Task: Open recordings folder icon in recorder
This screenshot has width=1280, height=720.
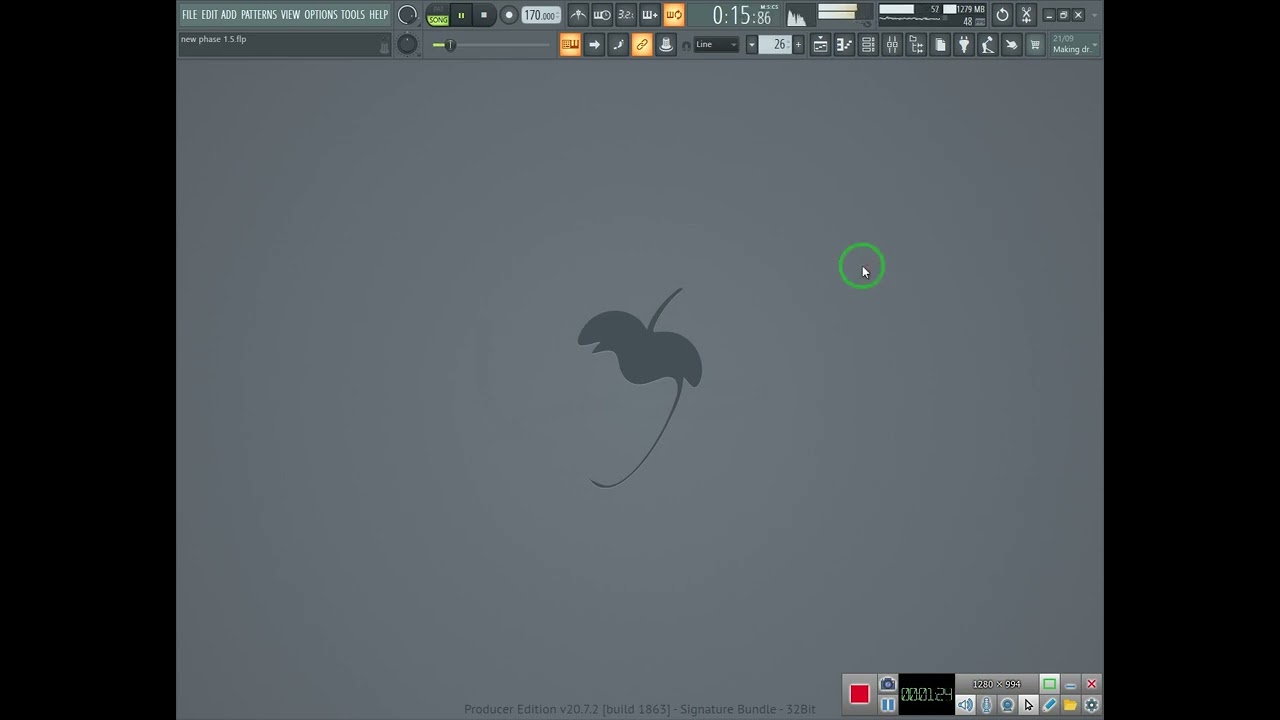Action: pyautogui.click(x=1070, y=705)
